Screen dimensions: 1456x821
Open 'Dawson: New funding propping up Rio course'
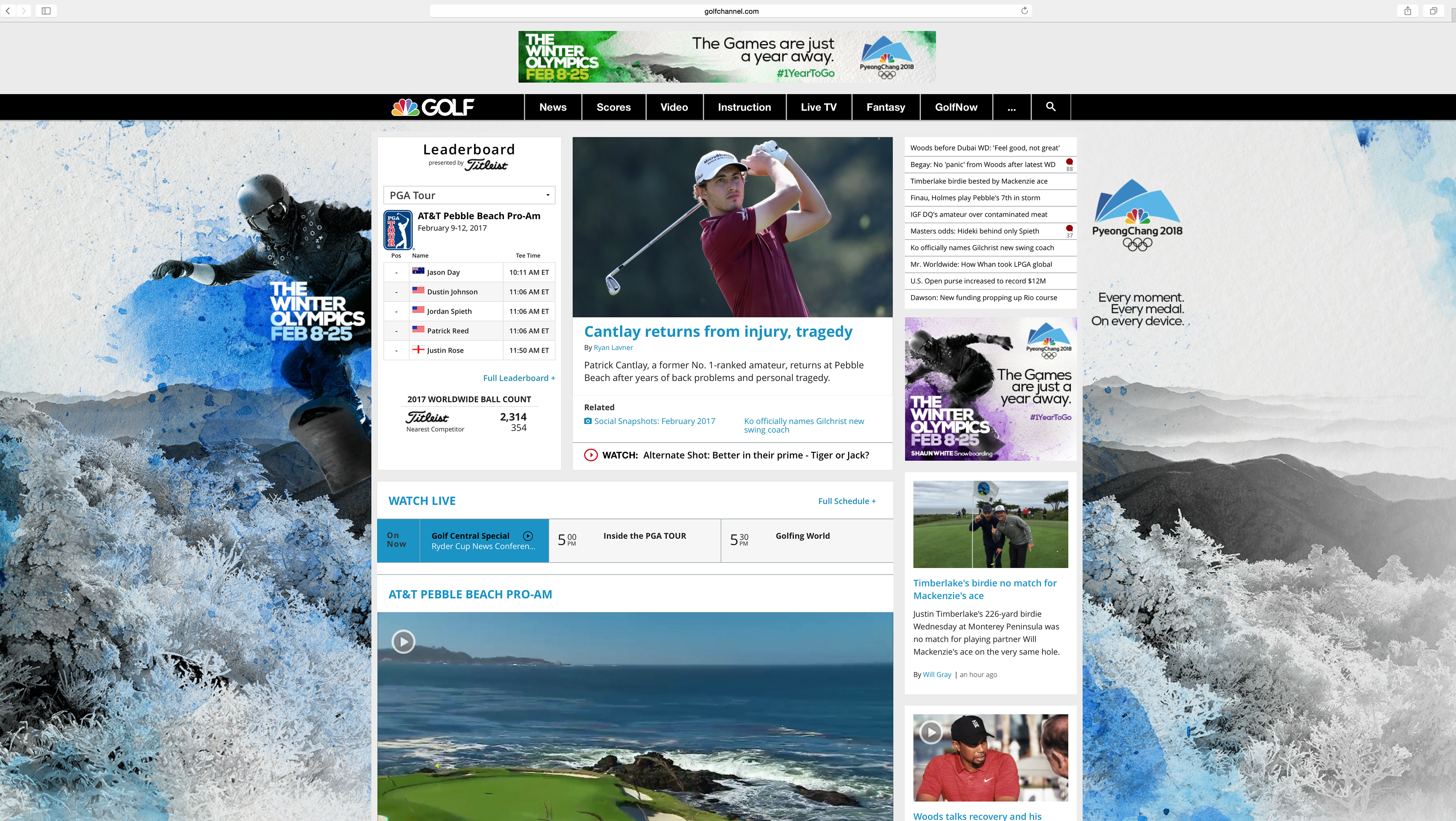(x=984, y=297)
